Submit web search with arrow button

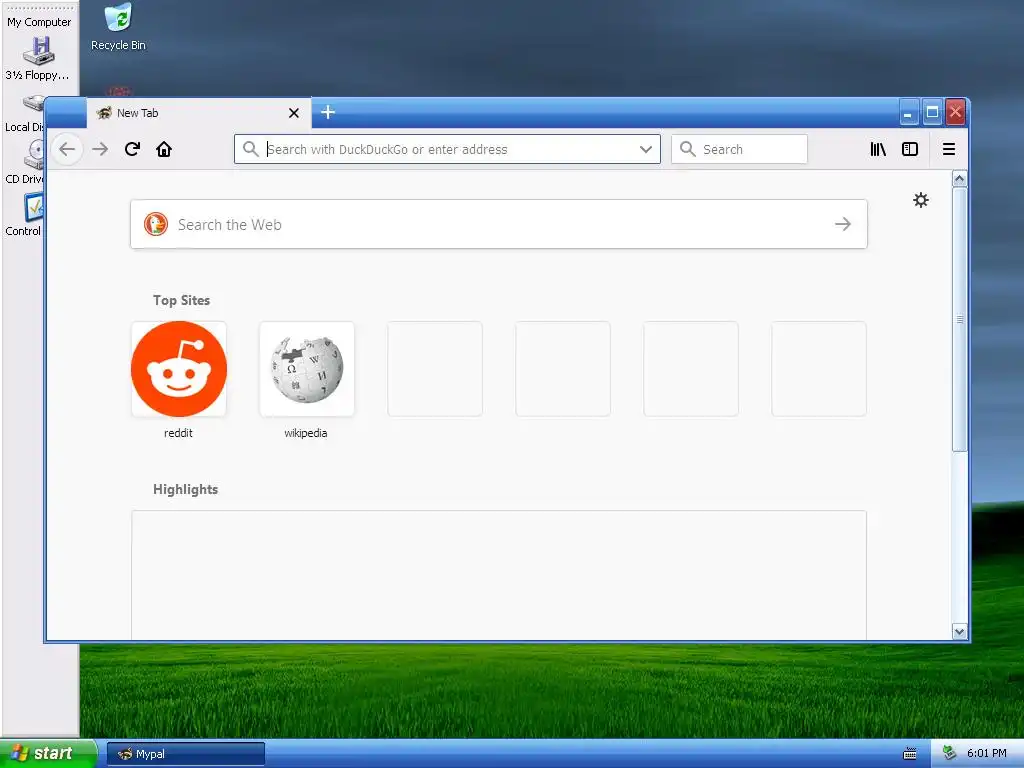[843, 224]
